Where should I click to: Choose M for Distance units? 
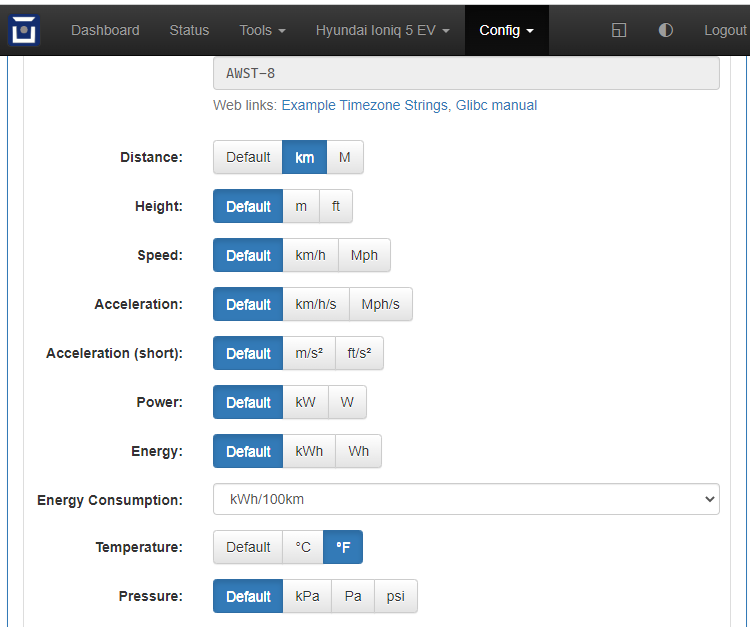coord(344,157)
